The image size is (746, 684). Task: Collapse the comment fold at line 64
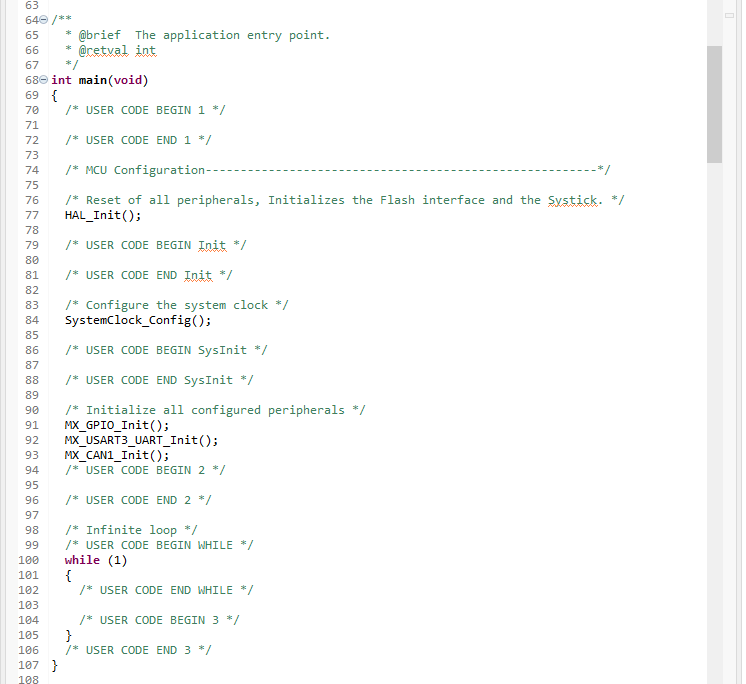coord(43,20)
